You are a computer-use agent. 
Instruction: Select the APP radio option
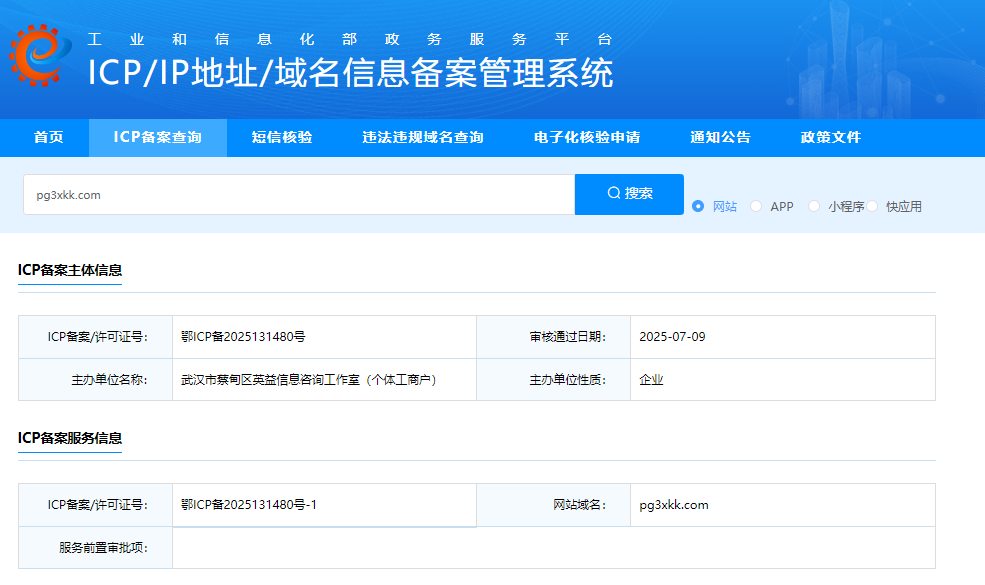pyautogui.click(x=756, y=206)
